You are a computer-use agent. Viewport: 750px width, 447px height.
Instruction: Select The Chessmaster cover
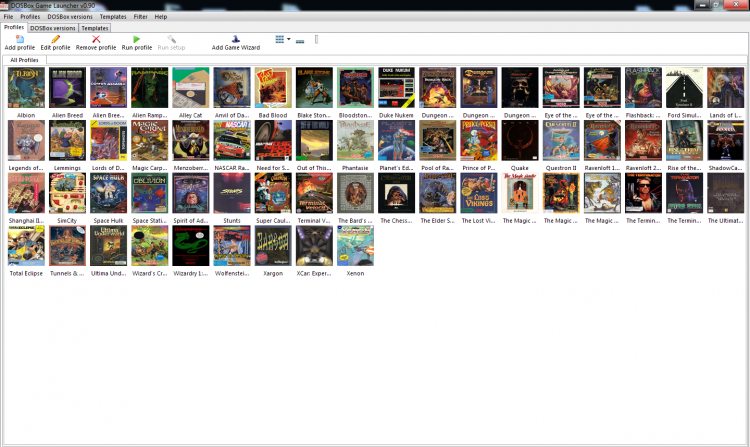[397, 193]
